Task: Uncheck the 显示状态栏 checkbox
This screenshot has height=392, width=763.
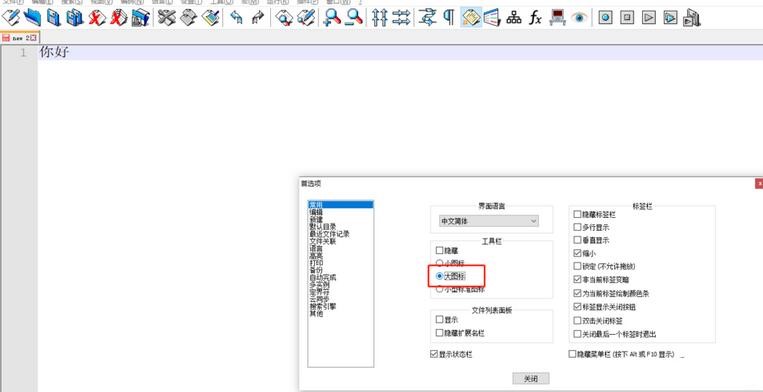Action: (x=434, y=354)
